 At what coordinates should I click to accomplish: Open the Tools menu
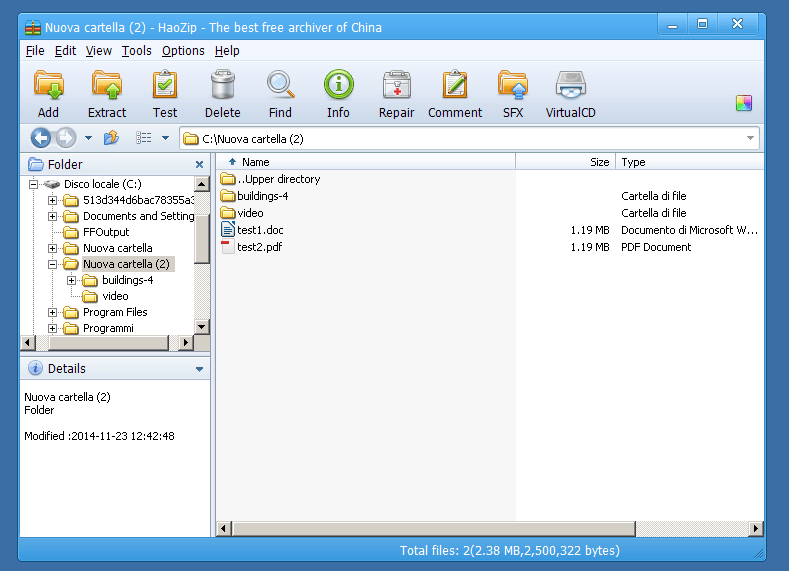pyautogui.click(x=137, y=51)
